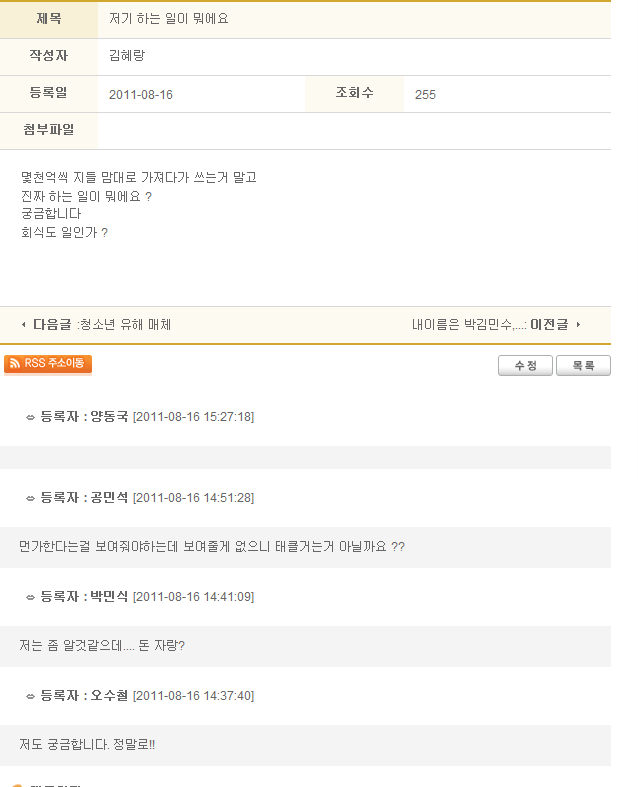Click the bullet icon before 공민석 comment
The width and height of the screenshot is (638, 787).
point(30,498)
